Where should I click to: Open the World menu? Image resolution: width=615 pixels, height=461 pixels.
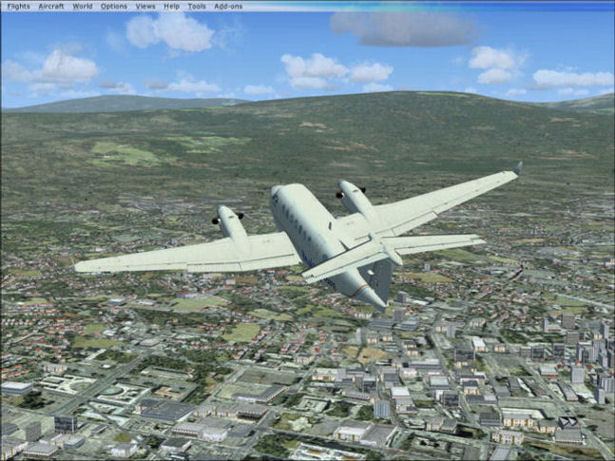tap(82, 6)
